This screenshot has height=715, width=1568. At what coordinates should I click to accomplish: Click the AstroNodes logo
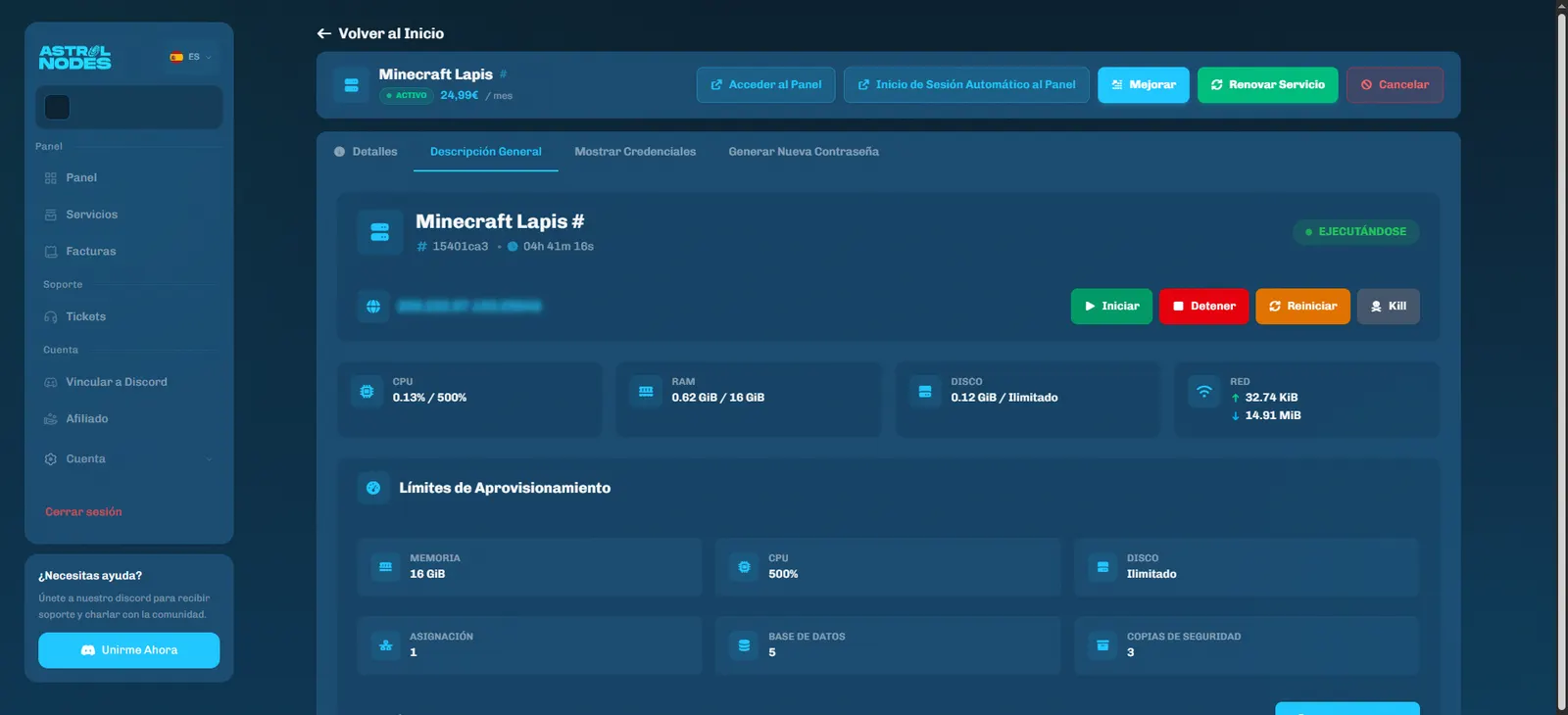click(x=74, y=57)
